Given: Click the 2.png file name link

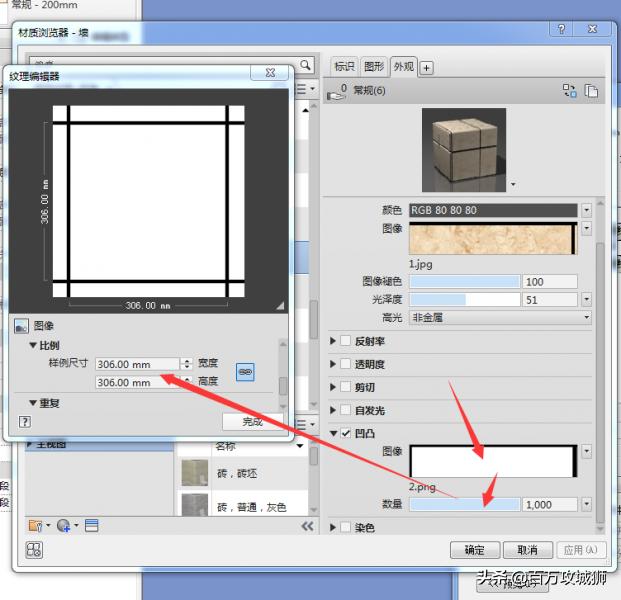Looking at the screenshot, I should [422, 486].
